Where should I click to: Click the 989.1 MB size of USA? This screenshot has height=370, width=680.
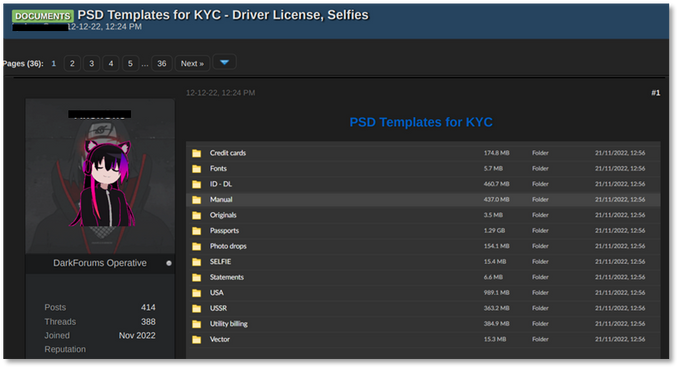tap(497, 293)
